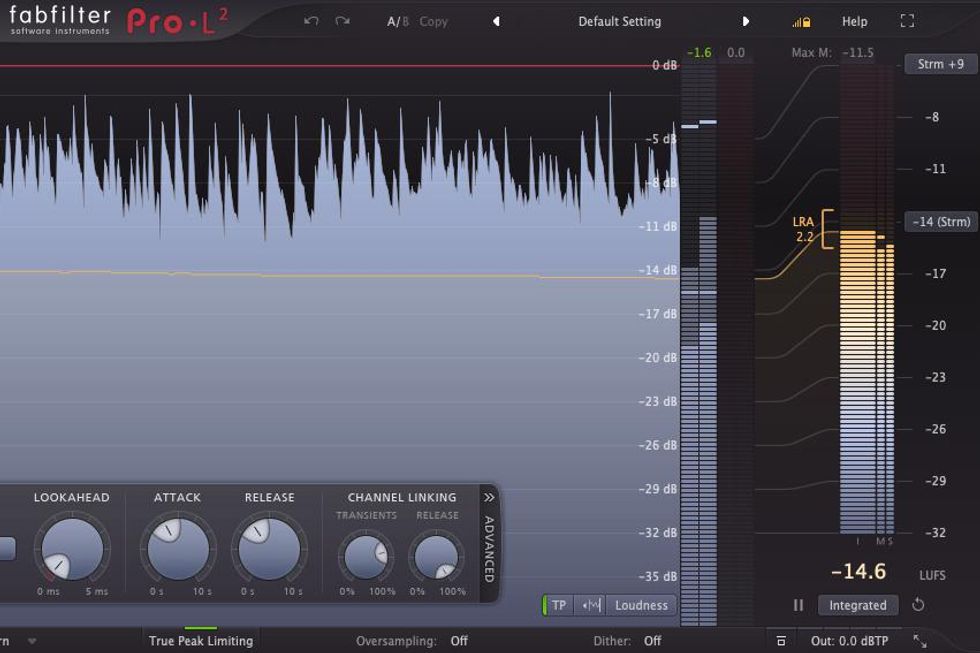Click the waveform display mode icon
Viewport: 980px width, 653px height.
pos(591,605)
